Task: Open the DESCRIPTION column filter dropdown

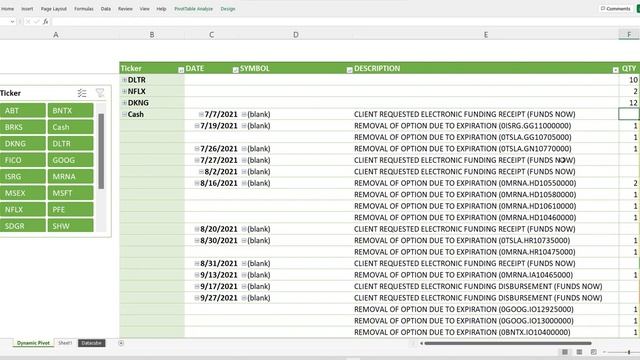Action: click(x=616, y=70)
